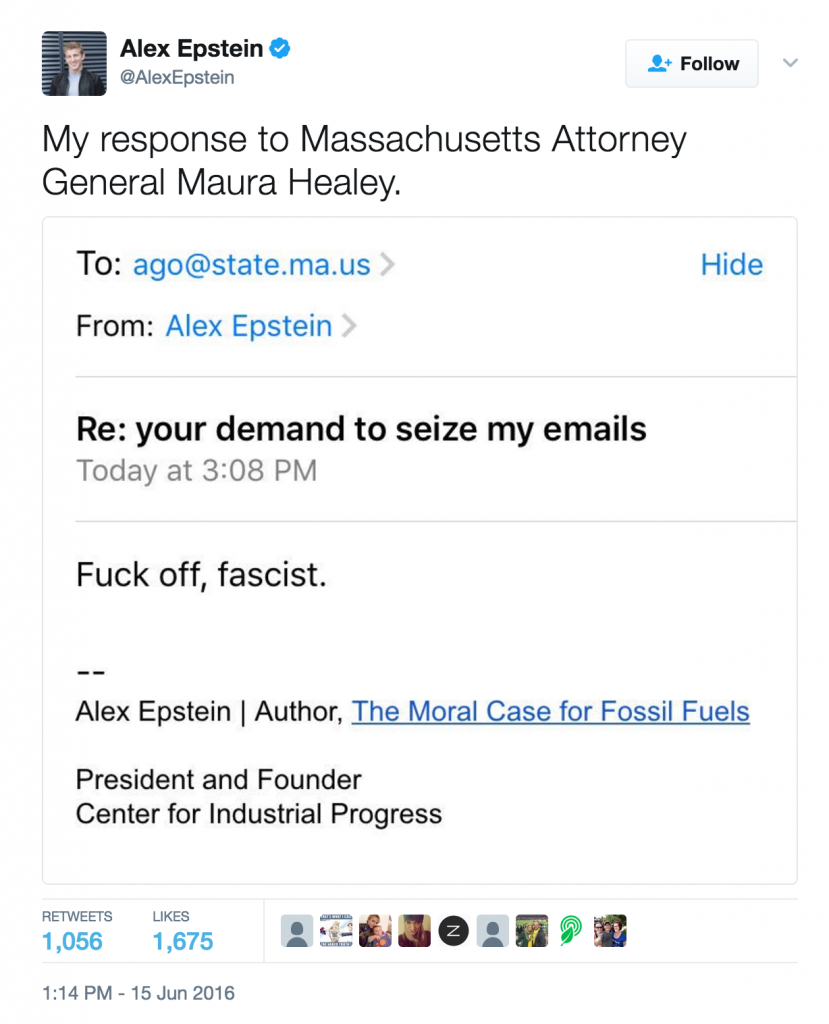
Task: Open the @AlexEpstein handle link
Action: coord(177,77)
